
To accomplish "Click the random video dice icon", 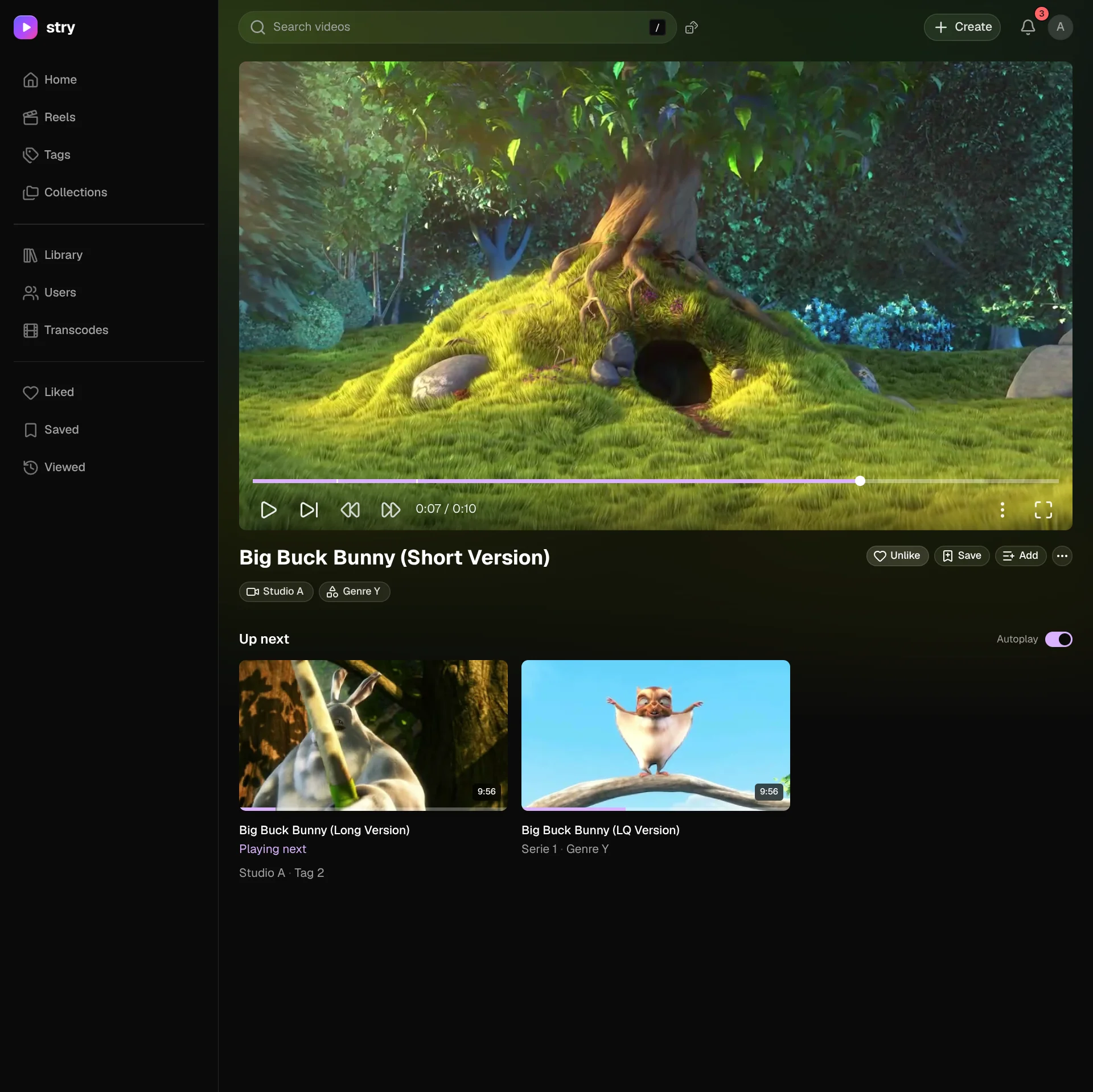I will [x=691, y=27].
